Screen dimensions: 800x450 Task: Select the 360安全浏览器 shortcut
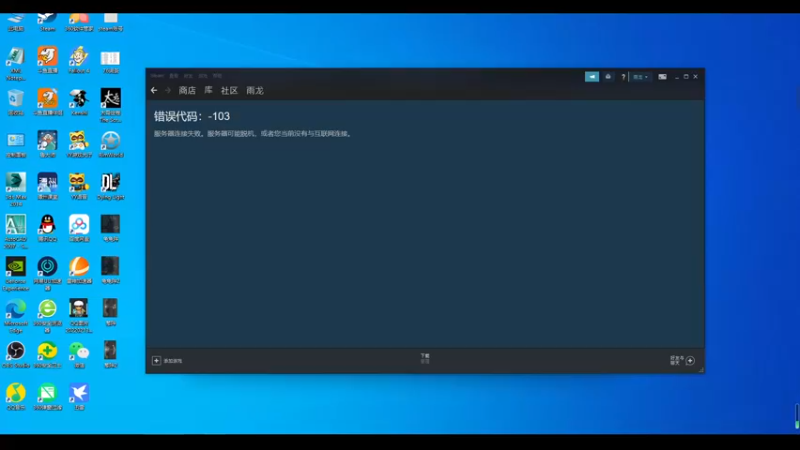tap(47, 316)
